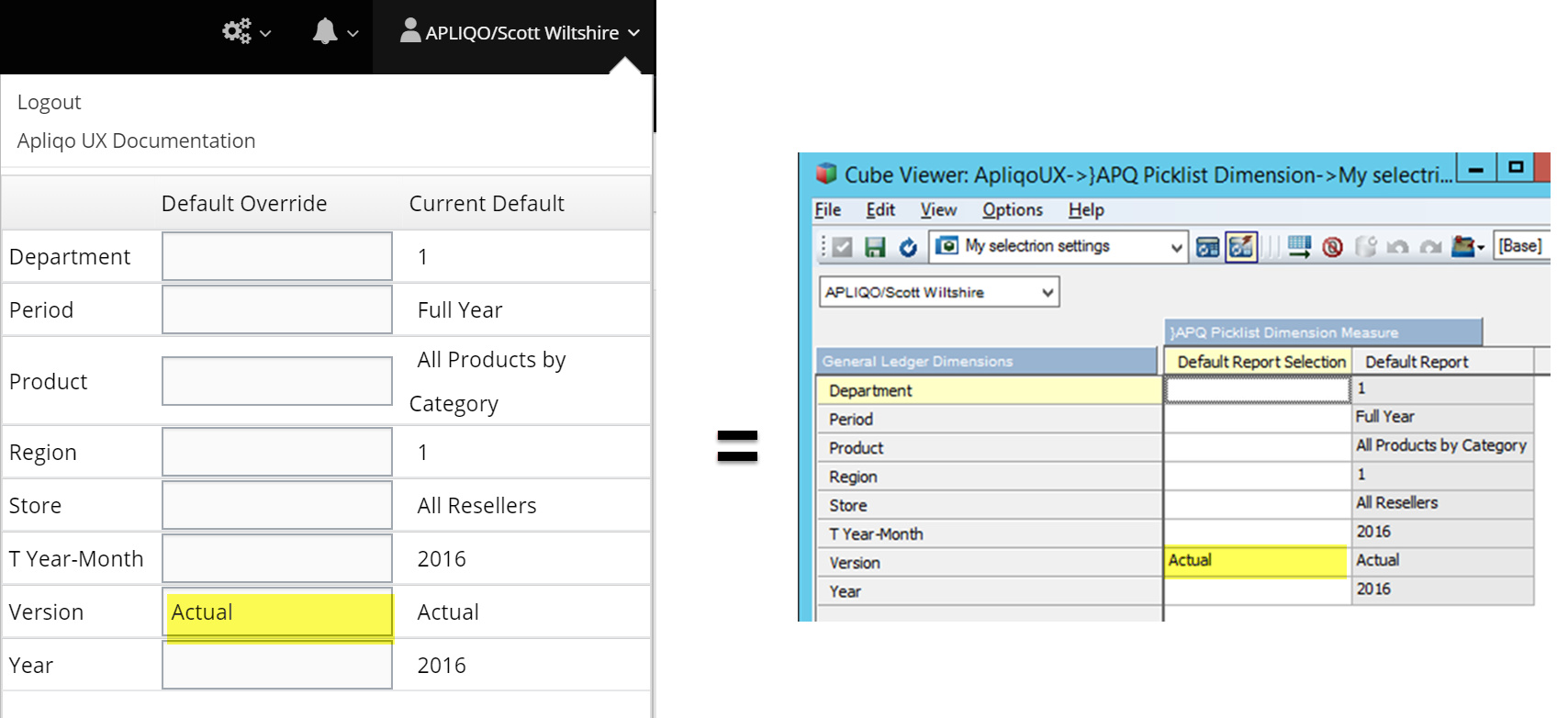Select the Default Report column header
The height and width of the screenshot is (718, 1568).
[x=1443, y=362]
